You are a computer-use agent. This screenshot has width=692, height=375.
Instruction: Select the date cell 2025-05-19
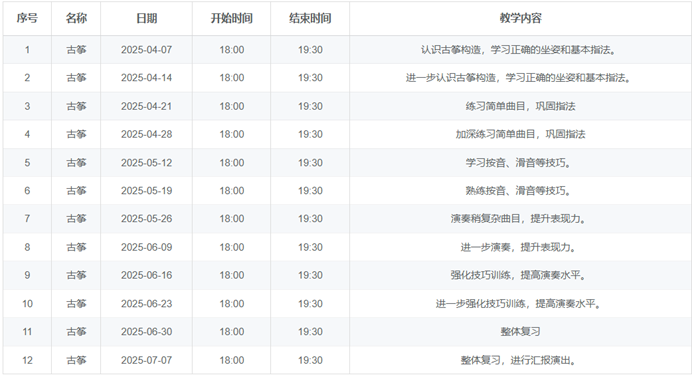147,191
